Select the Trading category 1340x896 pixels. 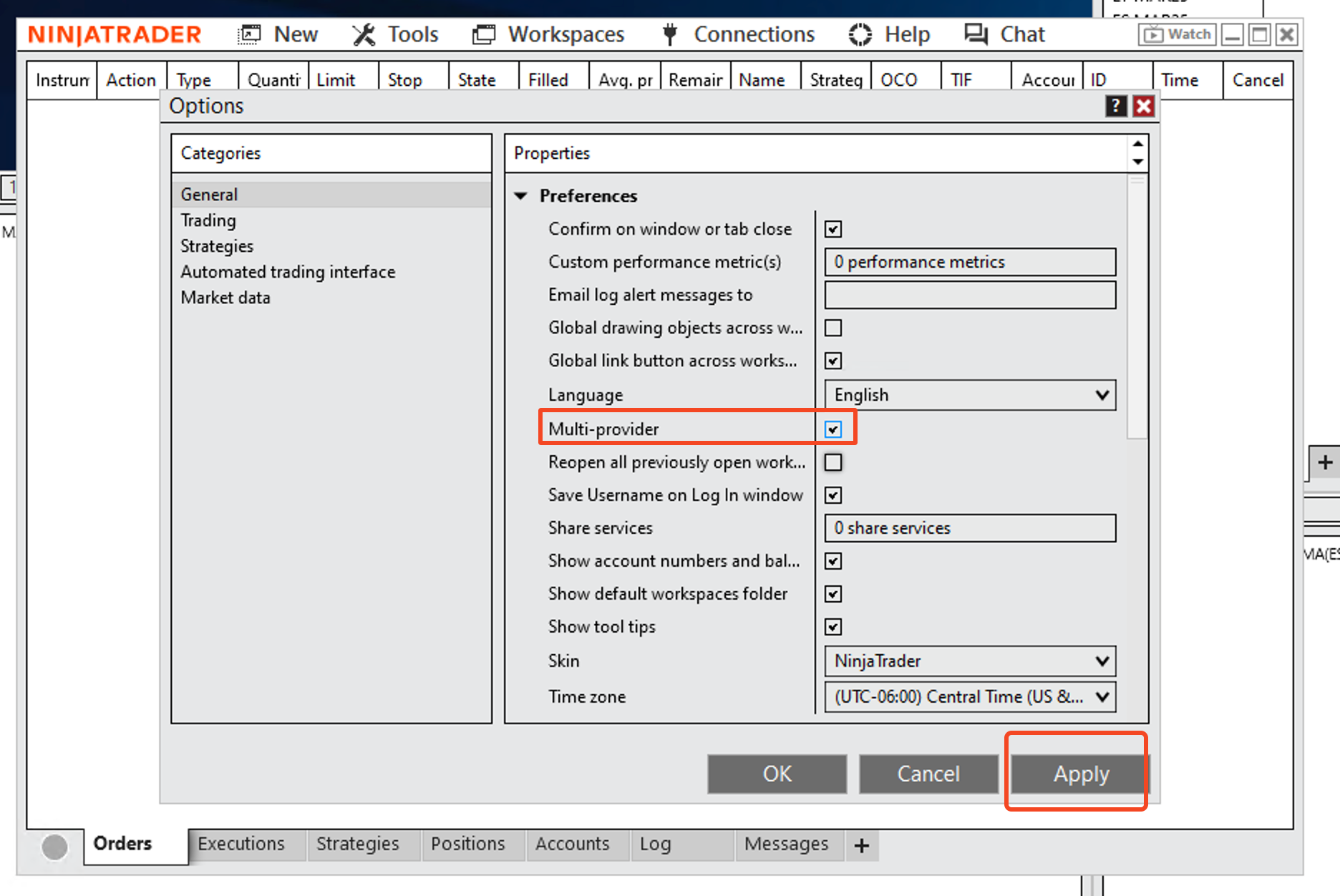208,220
